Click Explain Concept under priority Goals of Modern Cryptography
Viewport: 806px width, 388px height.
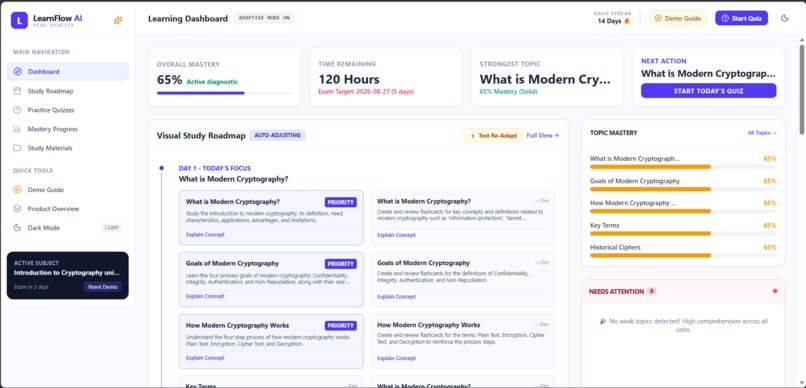[x=205, y=297]
